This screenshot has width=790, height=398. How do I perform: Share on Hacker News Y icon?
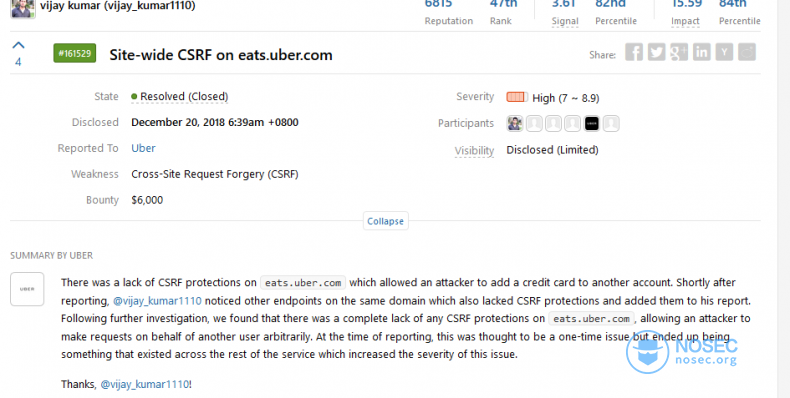coord(724,52)
